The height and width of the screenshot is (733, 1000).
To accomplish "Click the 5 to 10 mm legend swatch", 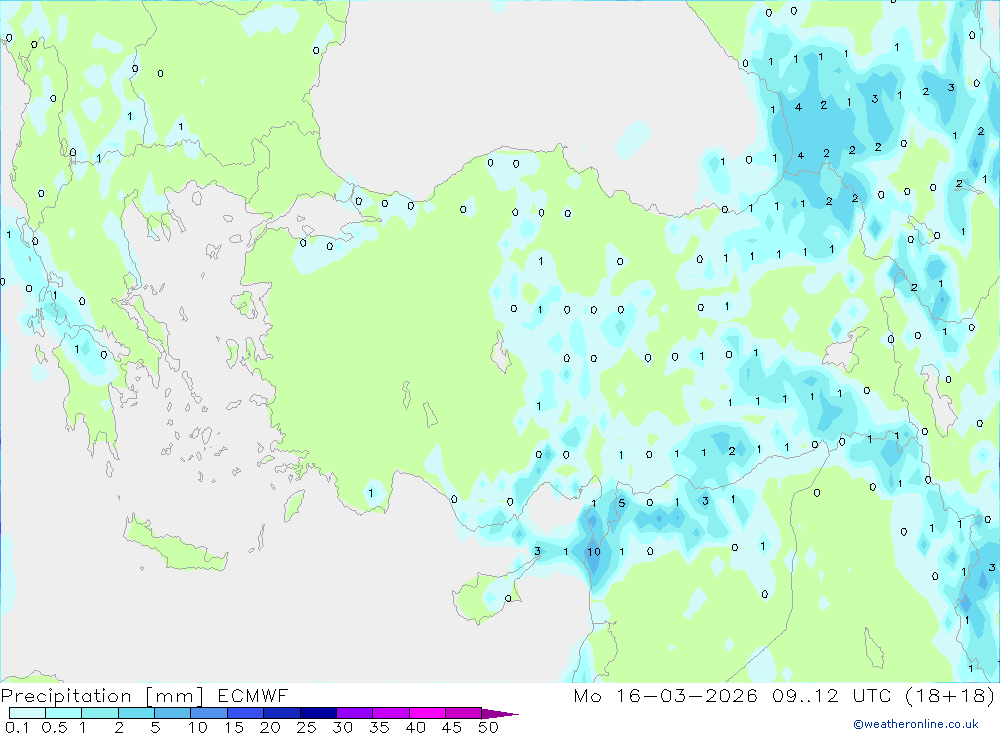I will pyautogui.click(x=172, y=713).
